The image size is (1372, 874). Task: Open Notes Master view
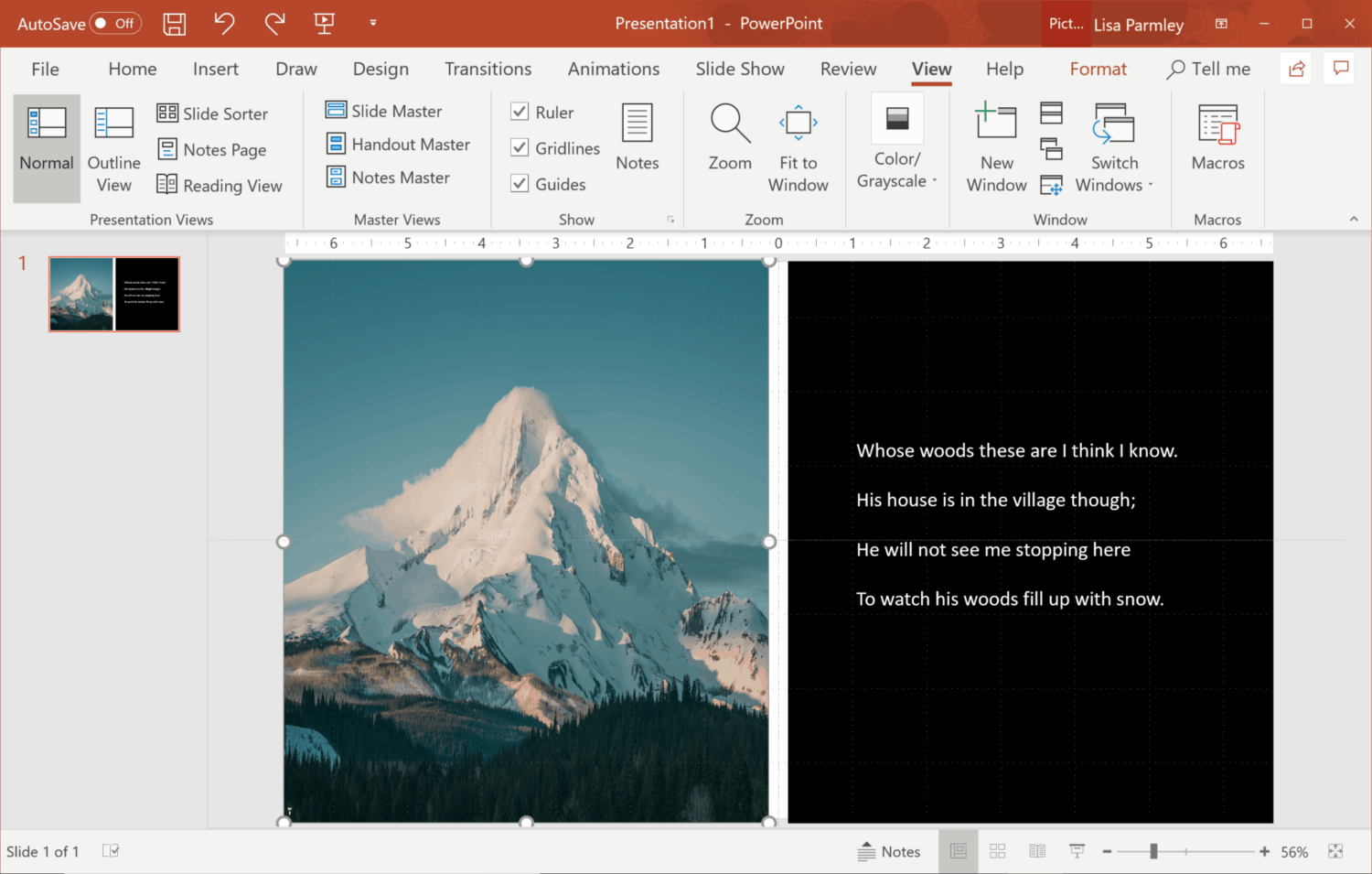click(x=388, y=178)
